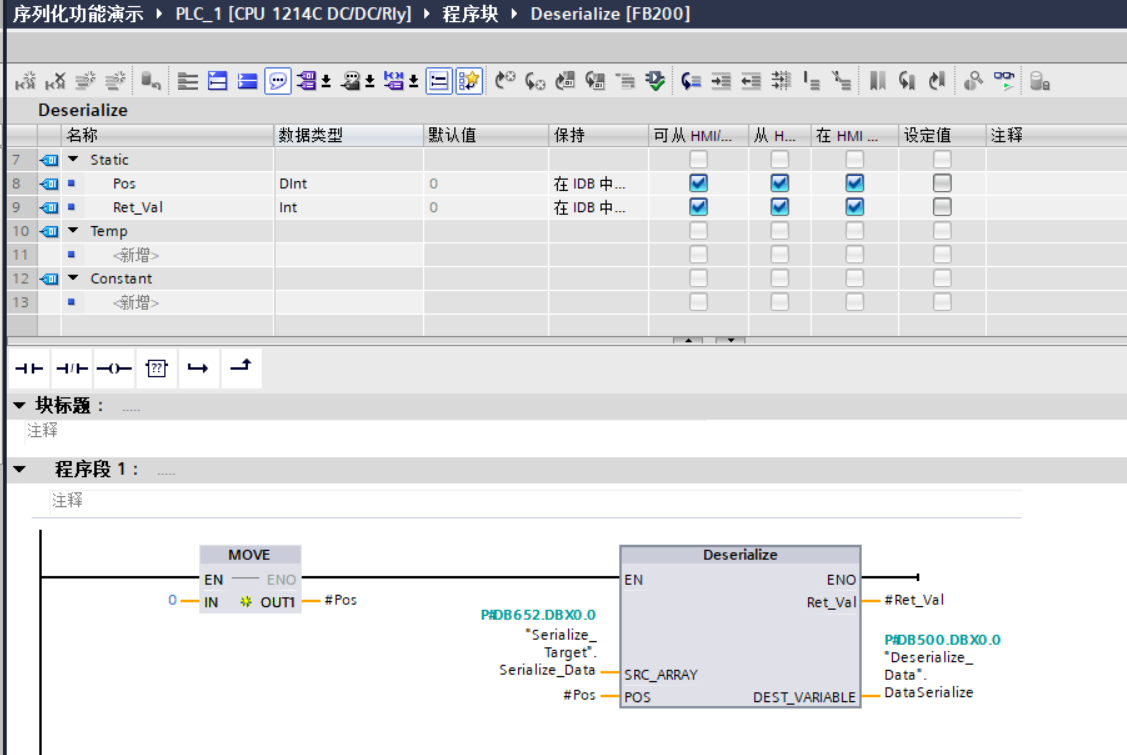Uncheck HMI visible checkbox for Pos
The width and height of the screenshot is (1127, 755).
click(x=854, y=183)
